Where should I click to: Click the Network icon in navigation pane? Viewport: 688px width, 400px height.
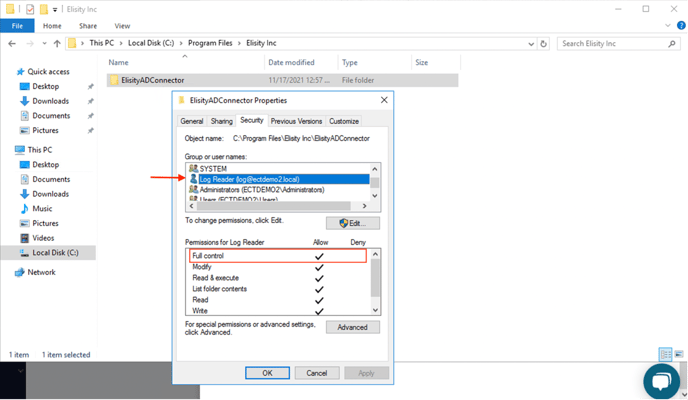pyautogui.click(x=20, y=272)
